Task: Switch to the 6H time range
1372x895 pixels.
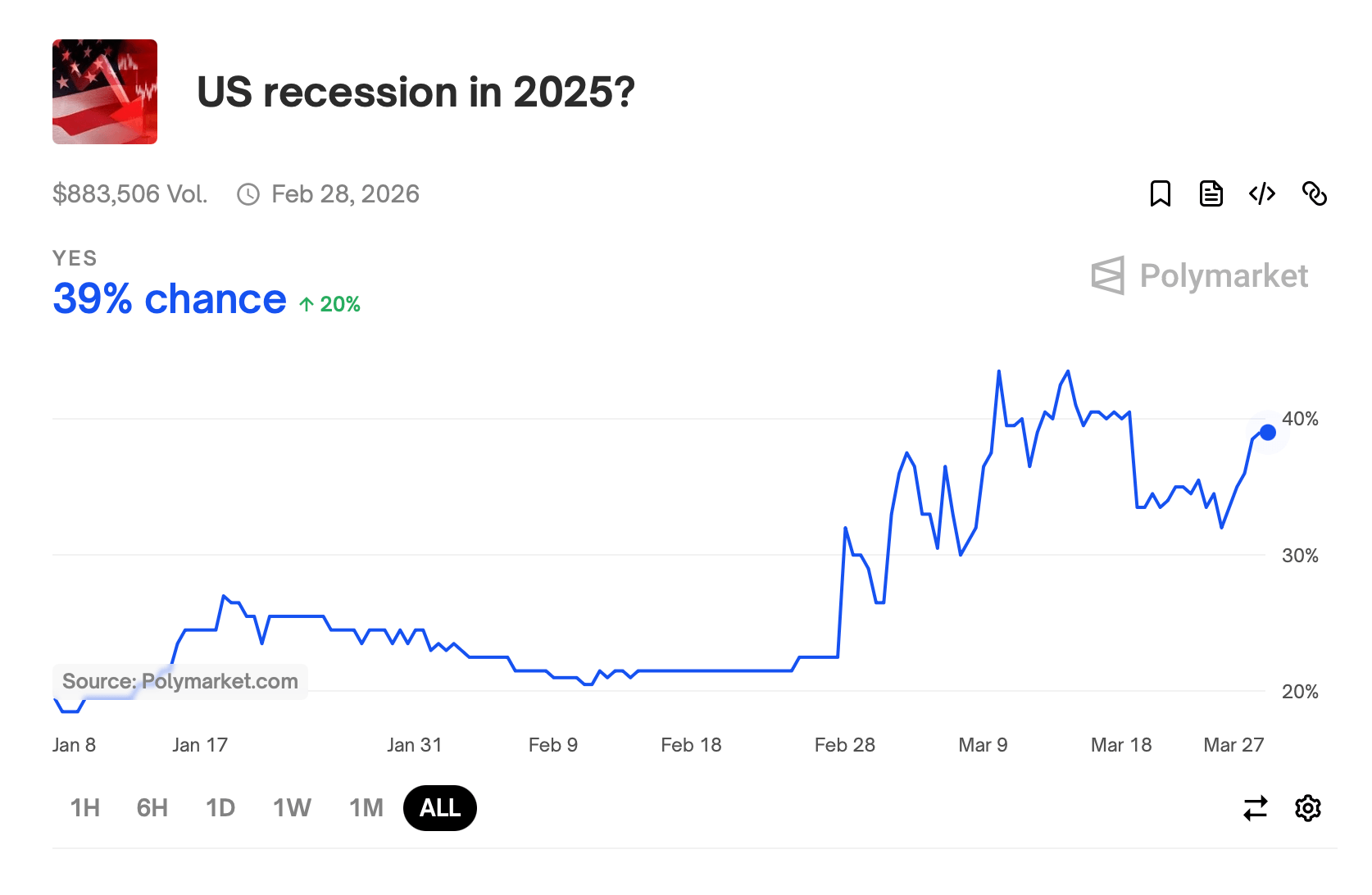Action: point(151,808)
